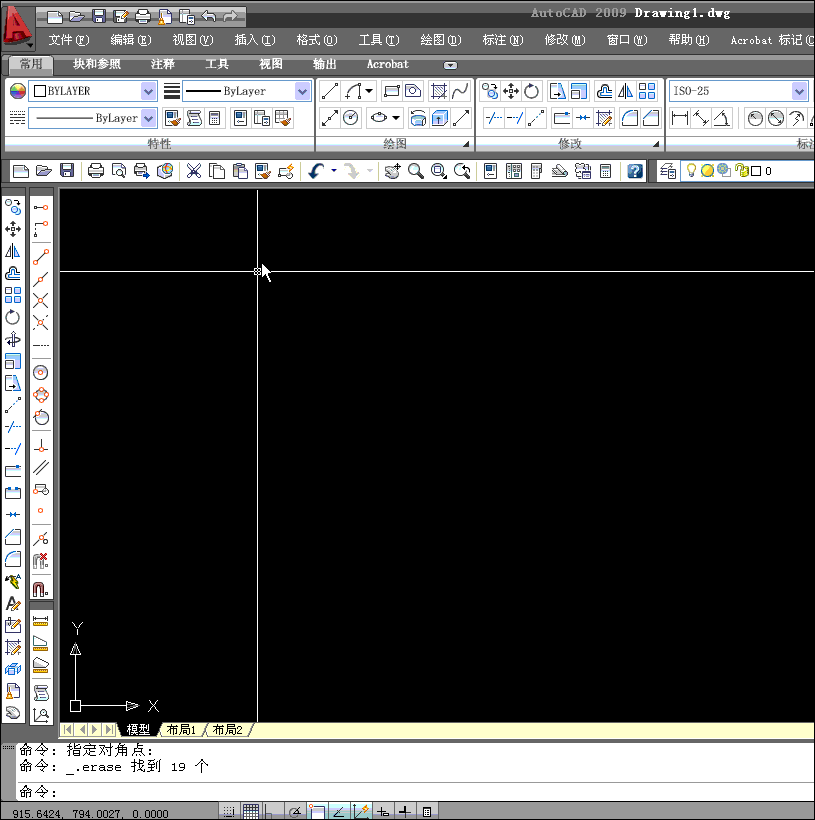Click the model tab scroll-to-first arrow
The width and height of the screenshot is (815, 820).
67,730
